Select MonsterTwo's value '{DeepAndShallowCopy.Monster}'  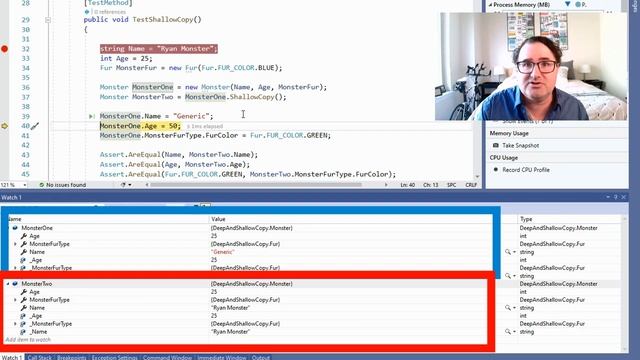pyautogui.click(x=251, y=284)
